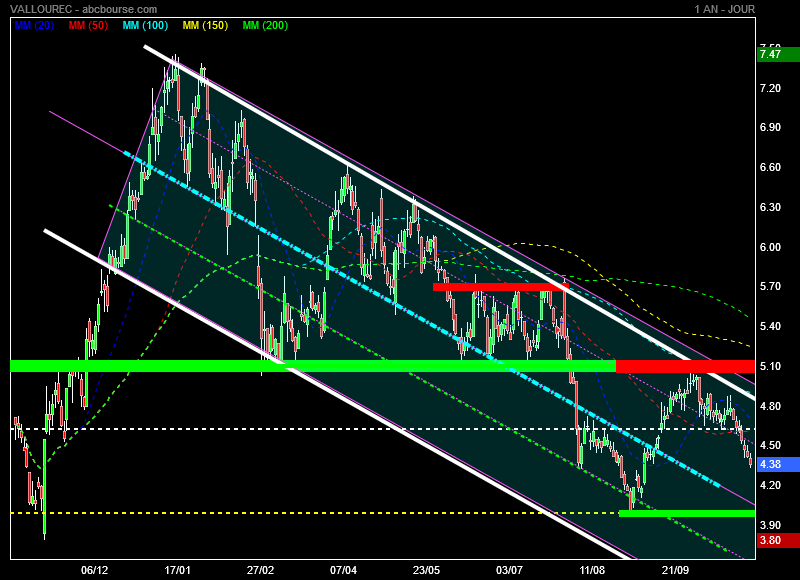
Task: Click the 4.50 price axis label
Action: point(770,445)
